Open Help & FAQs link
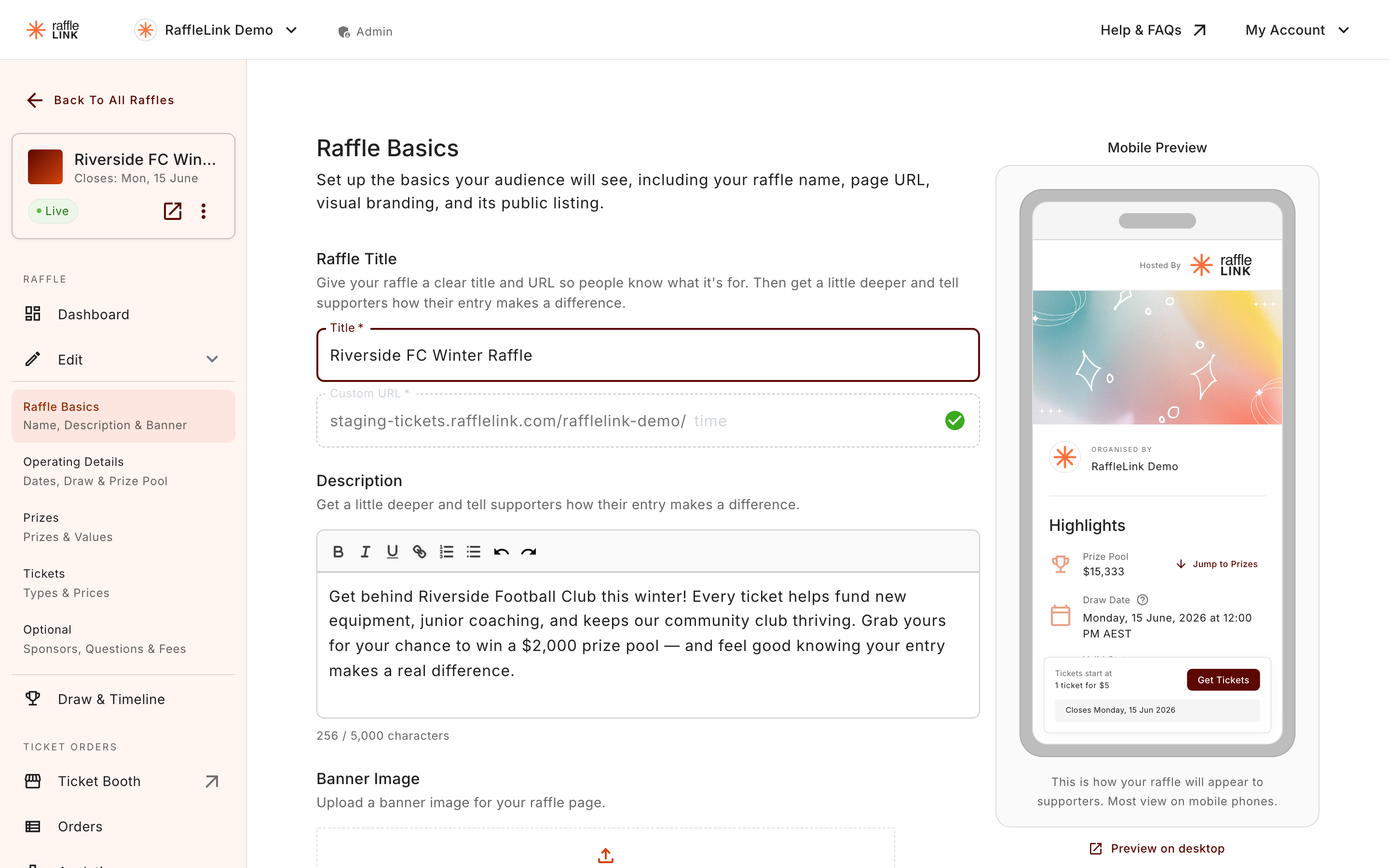 coord(1153,30)
